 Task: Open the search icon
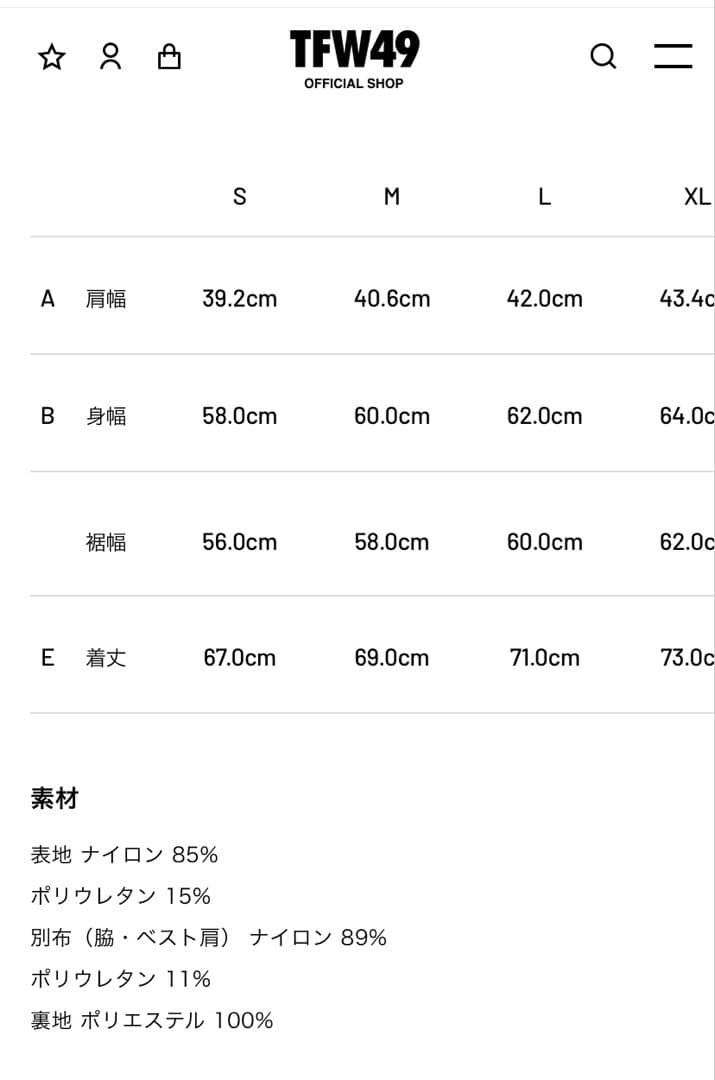[x=603, y=57]
